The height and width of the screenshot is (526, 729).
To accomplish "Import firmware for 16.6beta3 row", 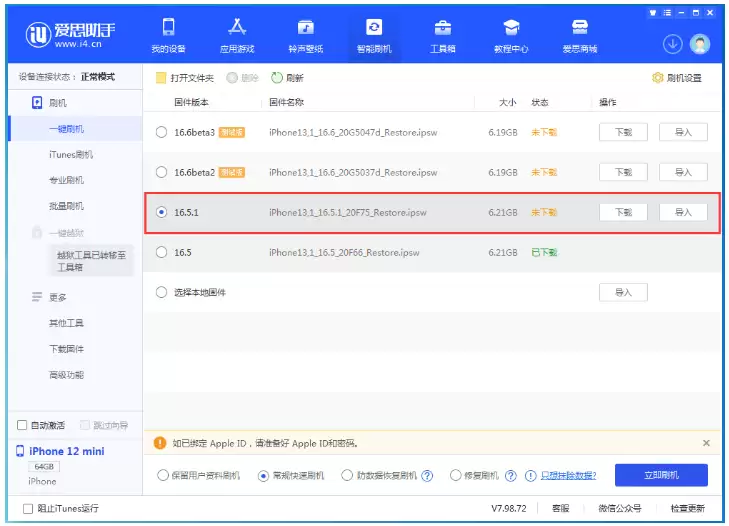I will 683,132.
